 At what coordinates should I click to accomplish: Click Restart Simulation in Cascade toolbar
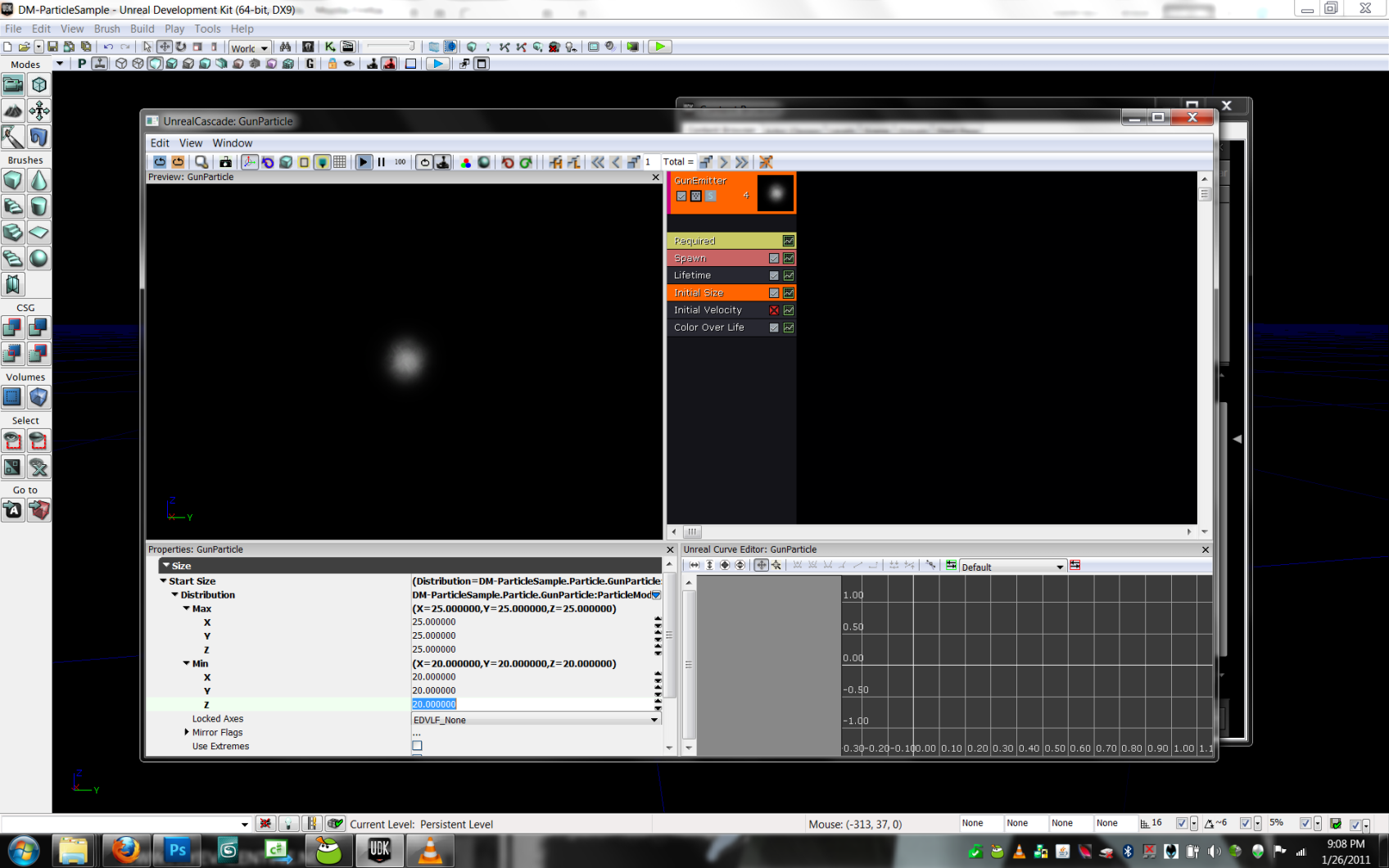[160, 162]
